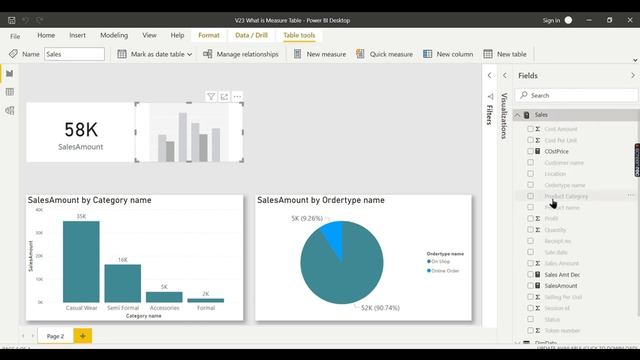Click the Sign in link
The image size is (640, 360).
click(x=551, y=20)
